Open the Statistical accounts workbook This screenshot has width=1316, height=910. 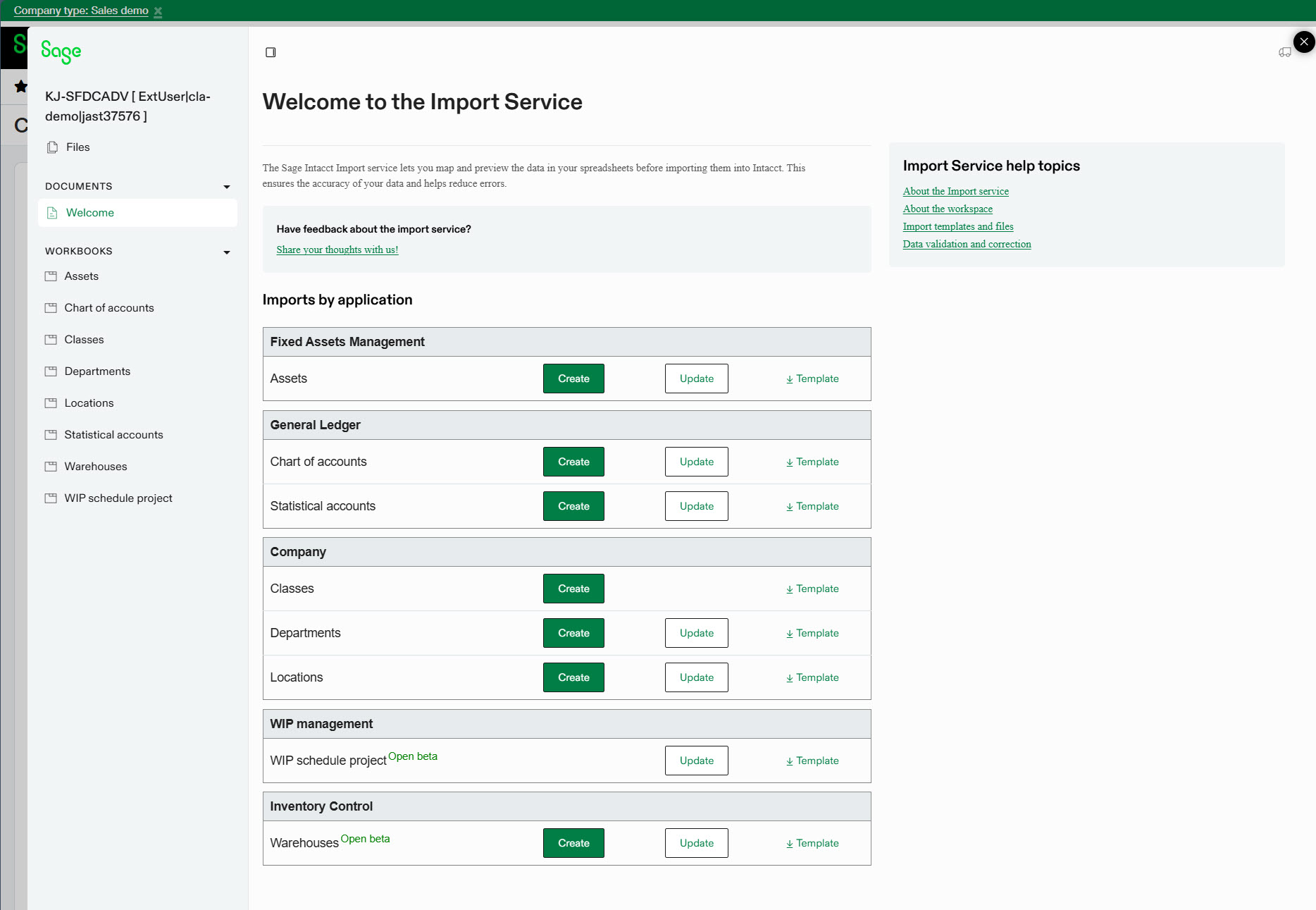click(113, 434)
